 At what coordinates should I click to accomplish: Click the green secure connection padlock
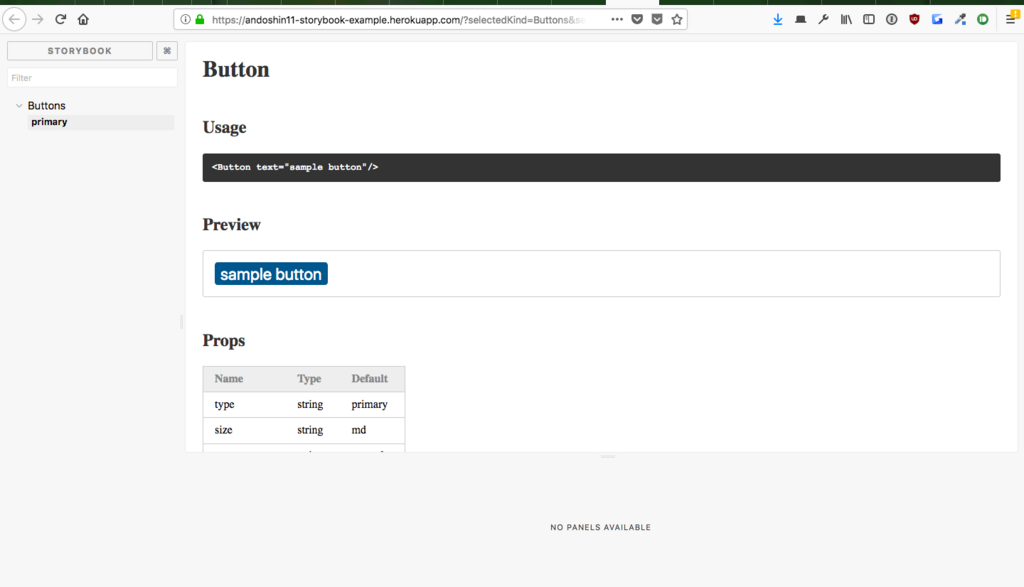[200, 20]
